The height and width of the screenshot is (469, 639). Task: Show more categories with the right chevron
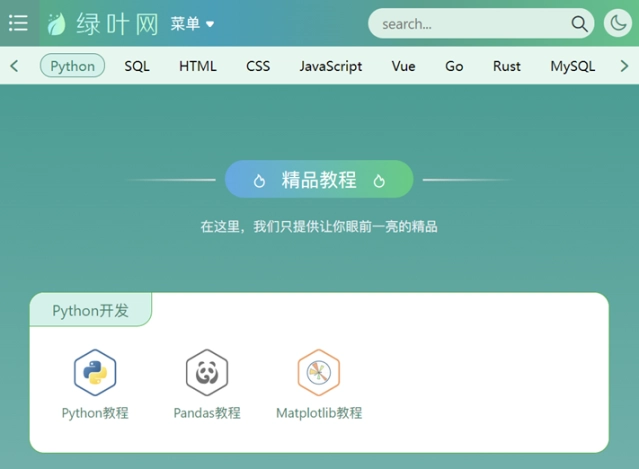point(624,66)
